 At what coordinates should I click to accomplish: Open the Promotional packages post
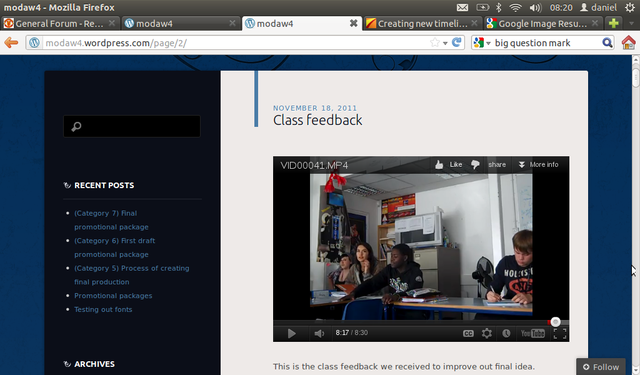point(113,295)
